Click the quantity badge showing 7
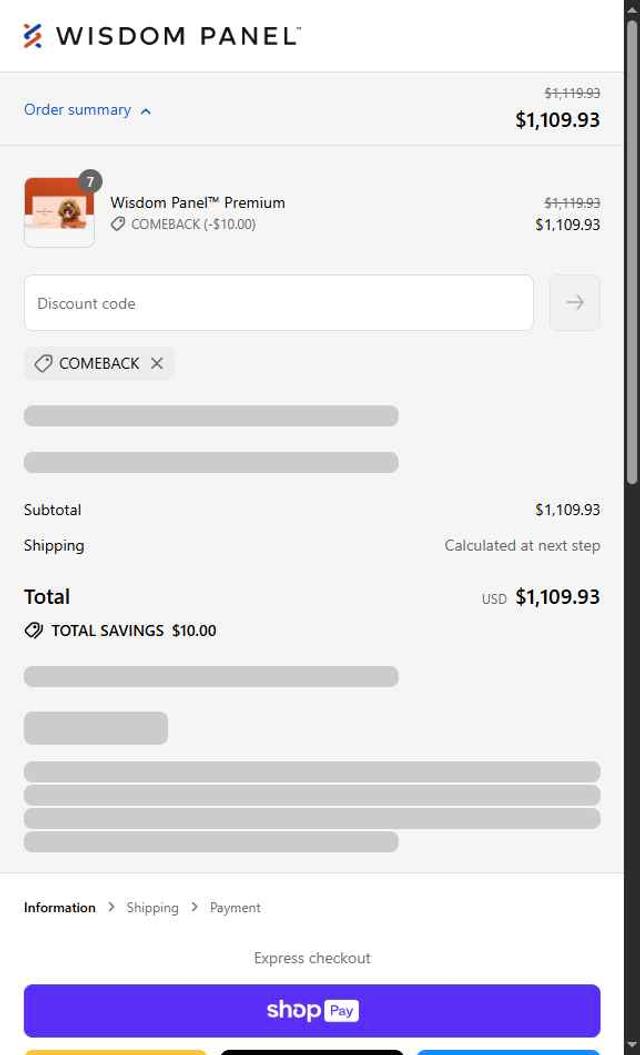The width and height of the screenshot is (640, 1055). pyautogui.click(x=90, y=182)
